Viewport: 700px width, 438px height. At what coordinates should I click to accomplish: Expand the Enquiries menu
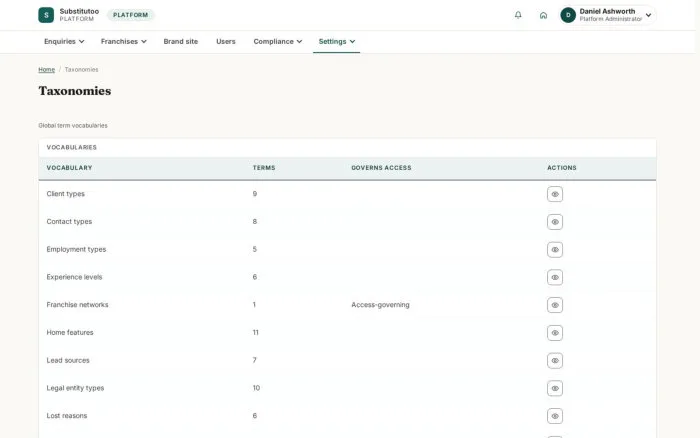point(64,42)
